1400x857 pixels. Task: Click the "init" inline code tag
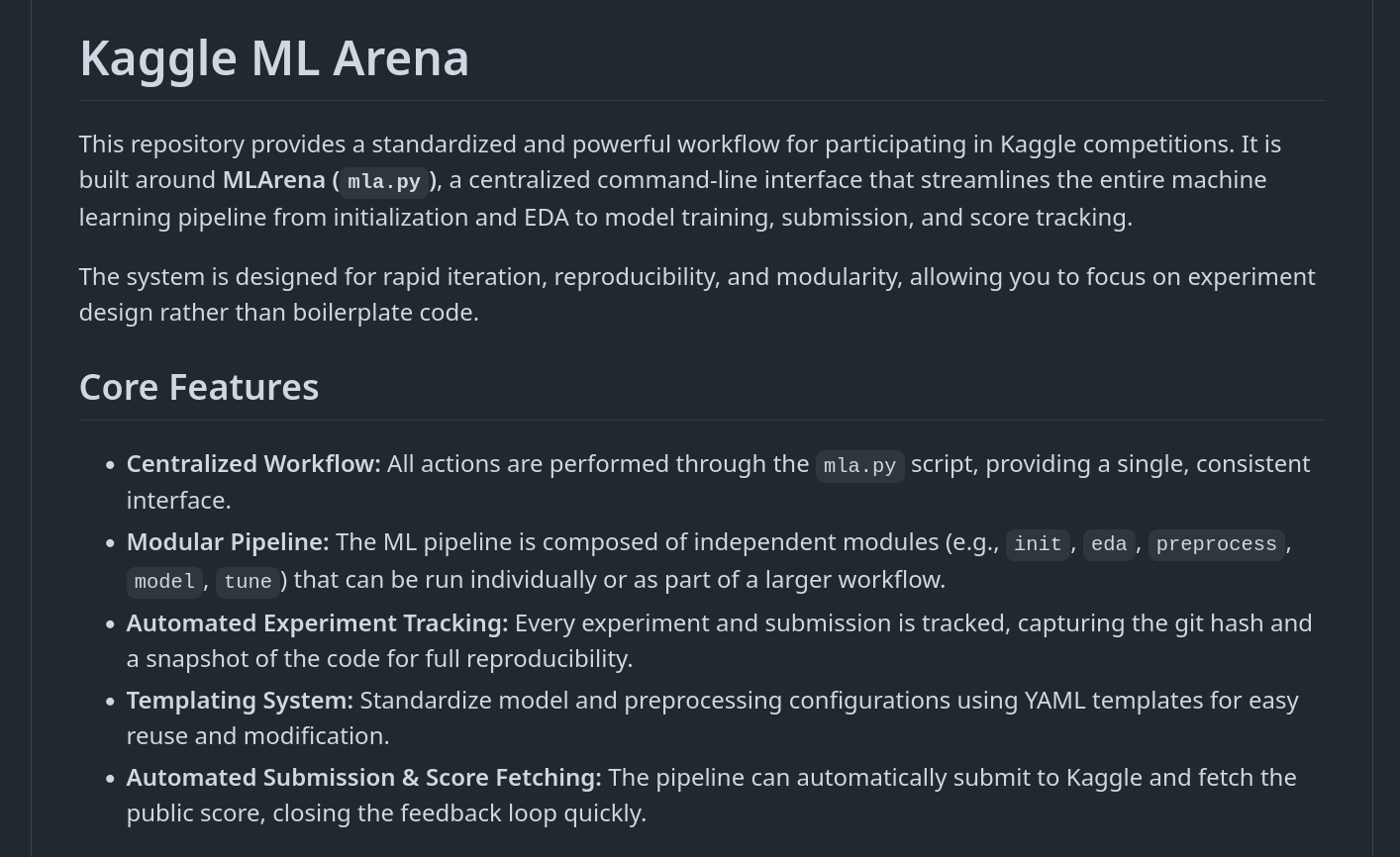(1038, 544)
